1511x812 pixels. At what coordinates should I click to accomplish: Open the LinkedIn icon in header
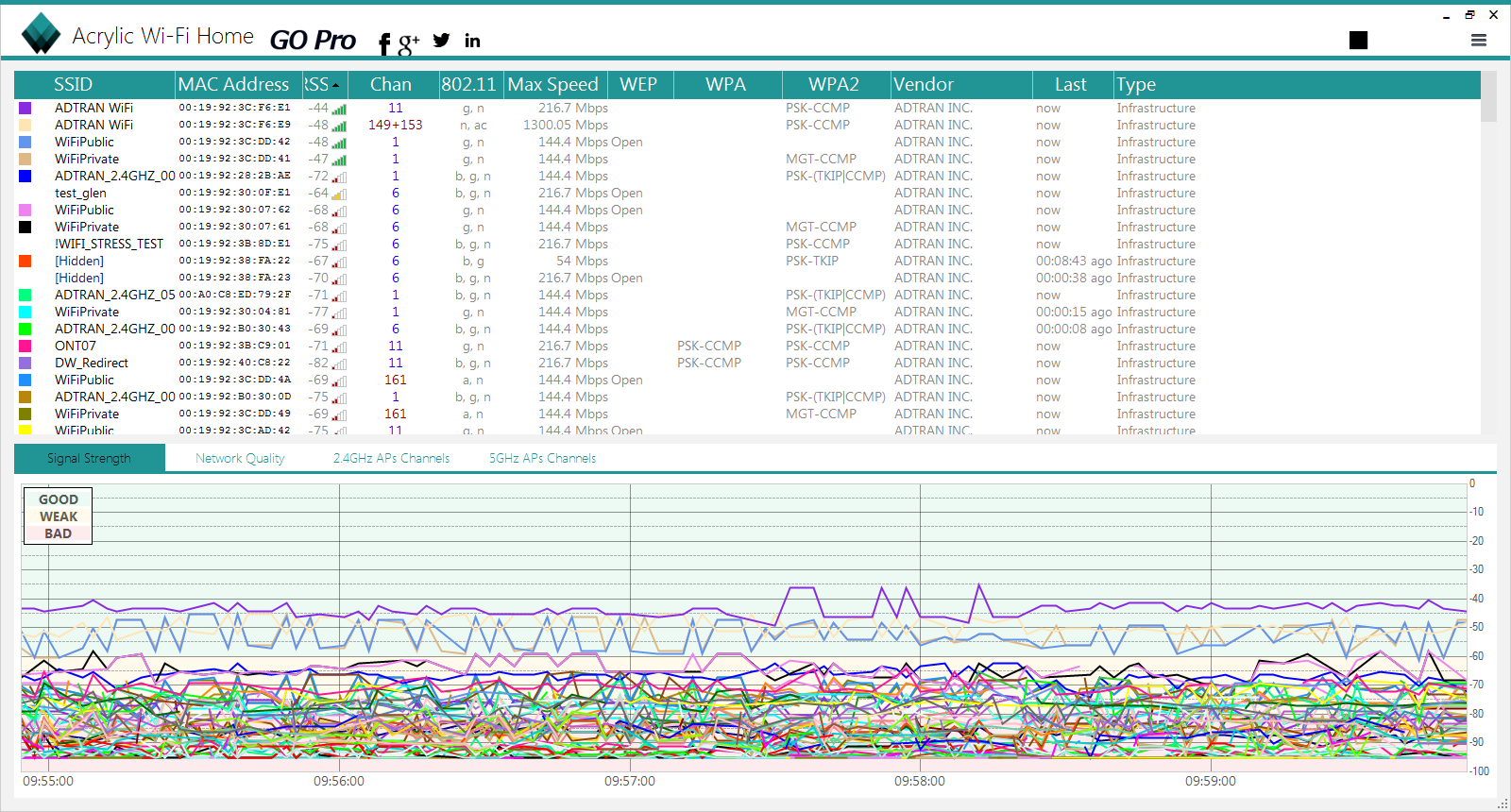472,41
